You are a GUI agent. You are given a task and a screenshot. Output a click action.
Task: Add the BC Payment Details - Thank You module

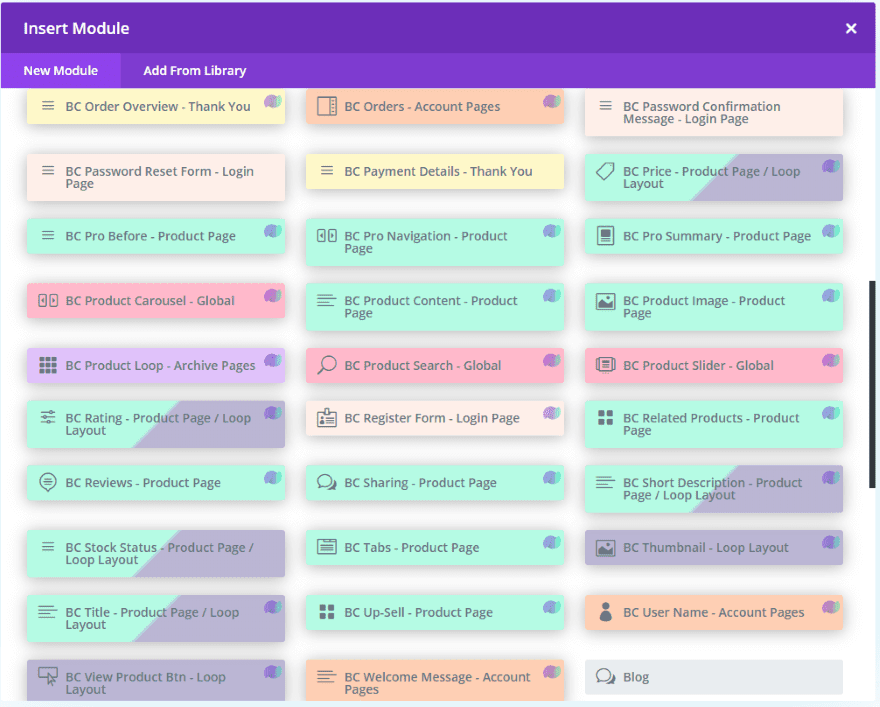[434, 172]
